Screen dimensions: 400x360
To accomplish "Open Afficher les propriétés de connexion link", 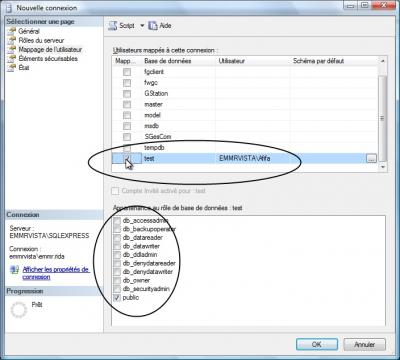I will [56, 273].
